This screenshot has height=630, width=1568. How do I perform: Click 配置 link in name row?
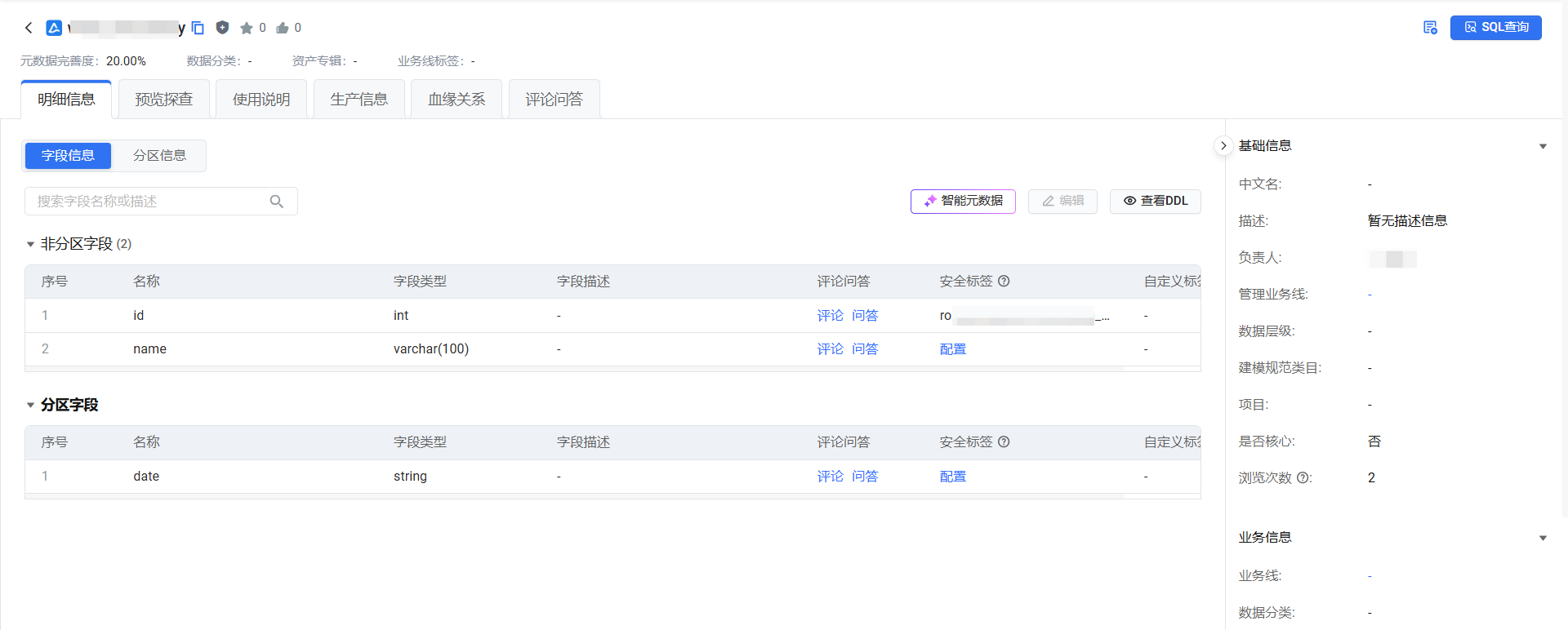952,349
